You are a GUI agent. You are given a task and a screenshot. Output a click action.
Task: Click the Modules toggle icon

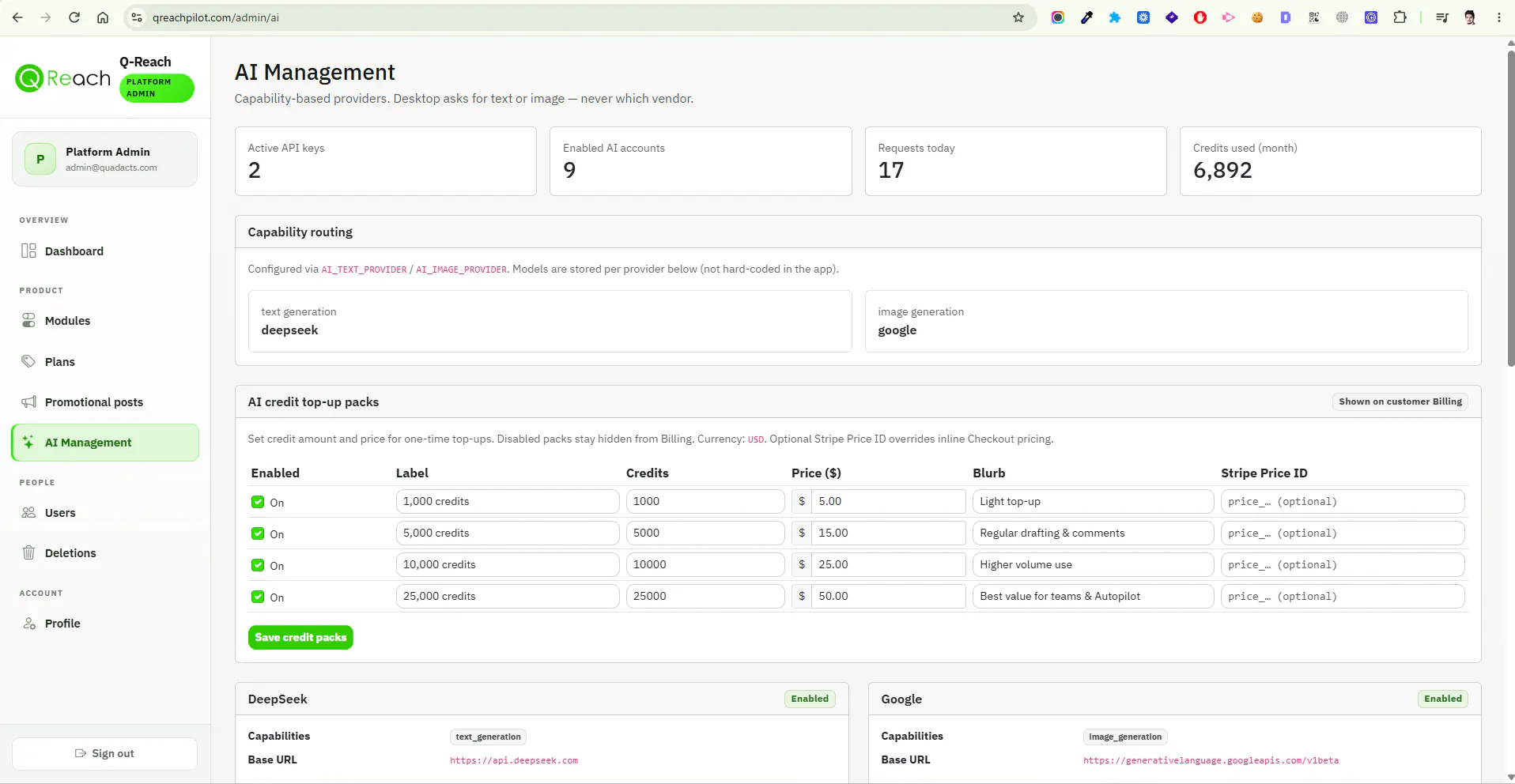coord(28,320)
